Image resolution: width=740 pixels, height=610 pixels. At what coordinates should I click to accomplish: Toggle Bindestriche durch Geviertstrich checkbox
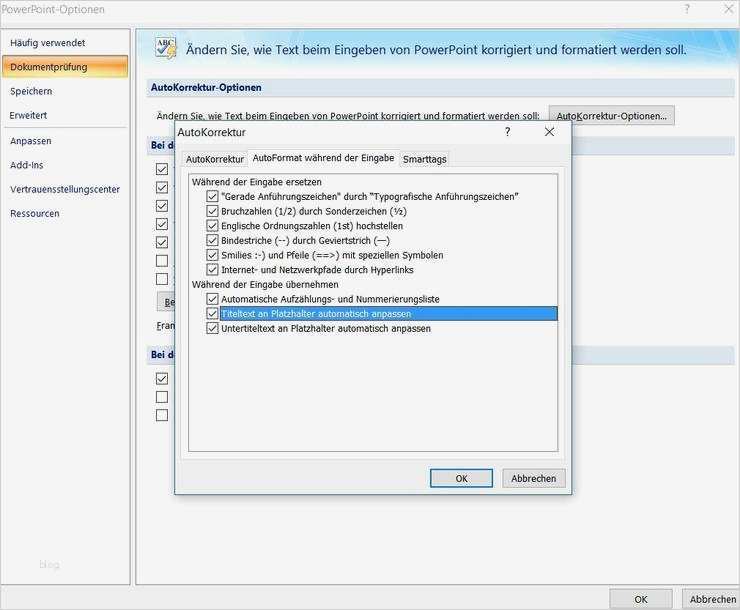pyautogui.click(x=212, y=240)
